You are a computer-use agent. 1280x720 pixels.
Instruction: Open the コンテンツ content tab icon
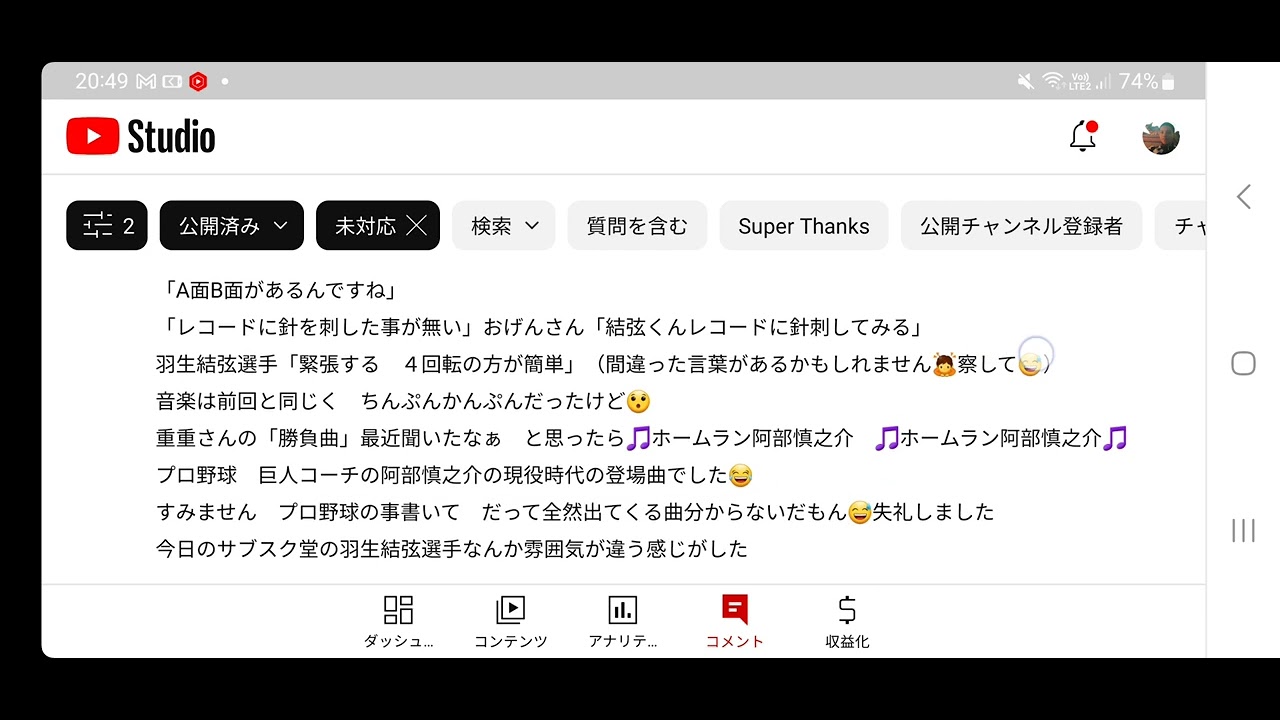pyautogui.click(x=511, y=622)
